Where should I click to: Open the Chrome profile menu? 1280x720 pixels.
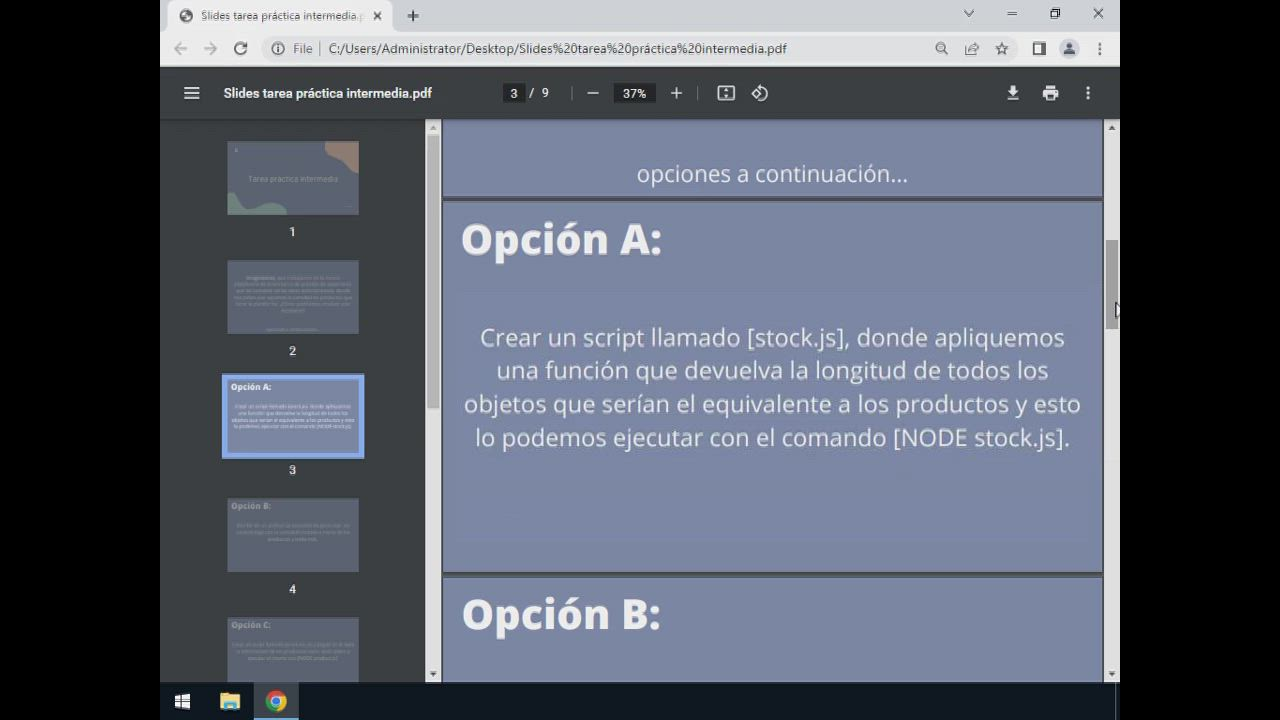1069,48
